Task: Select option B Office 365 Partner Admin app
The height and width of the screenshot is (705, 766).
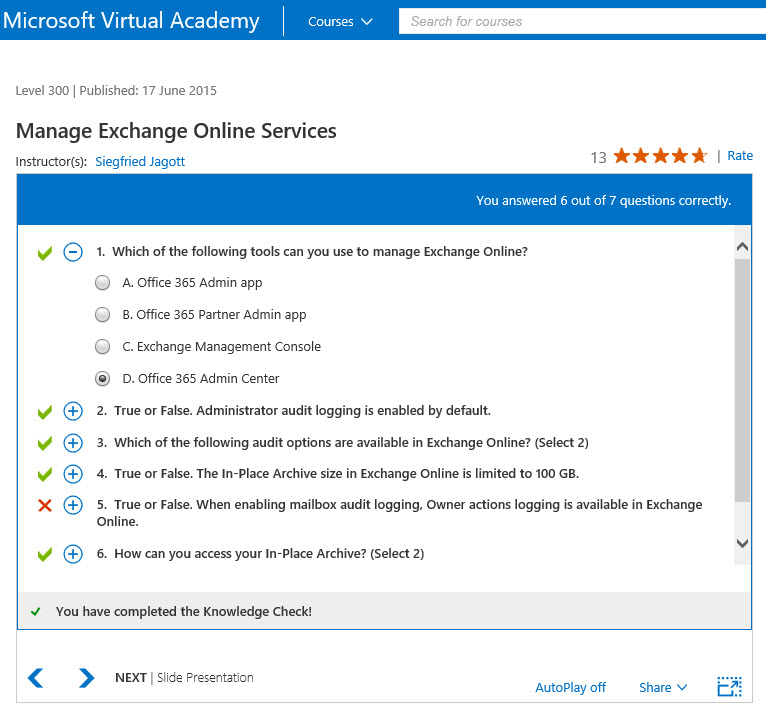Action: pos(102,315)
